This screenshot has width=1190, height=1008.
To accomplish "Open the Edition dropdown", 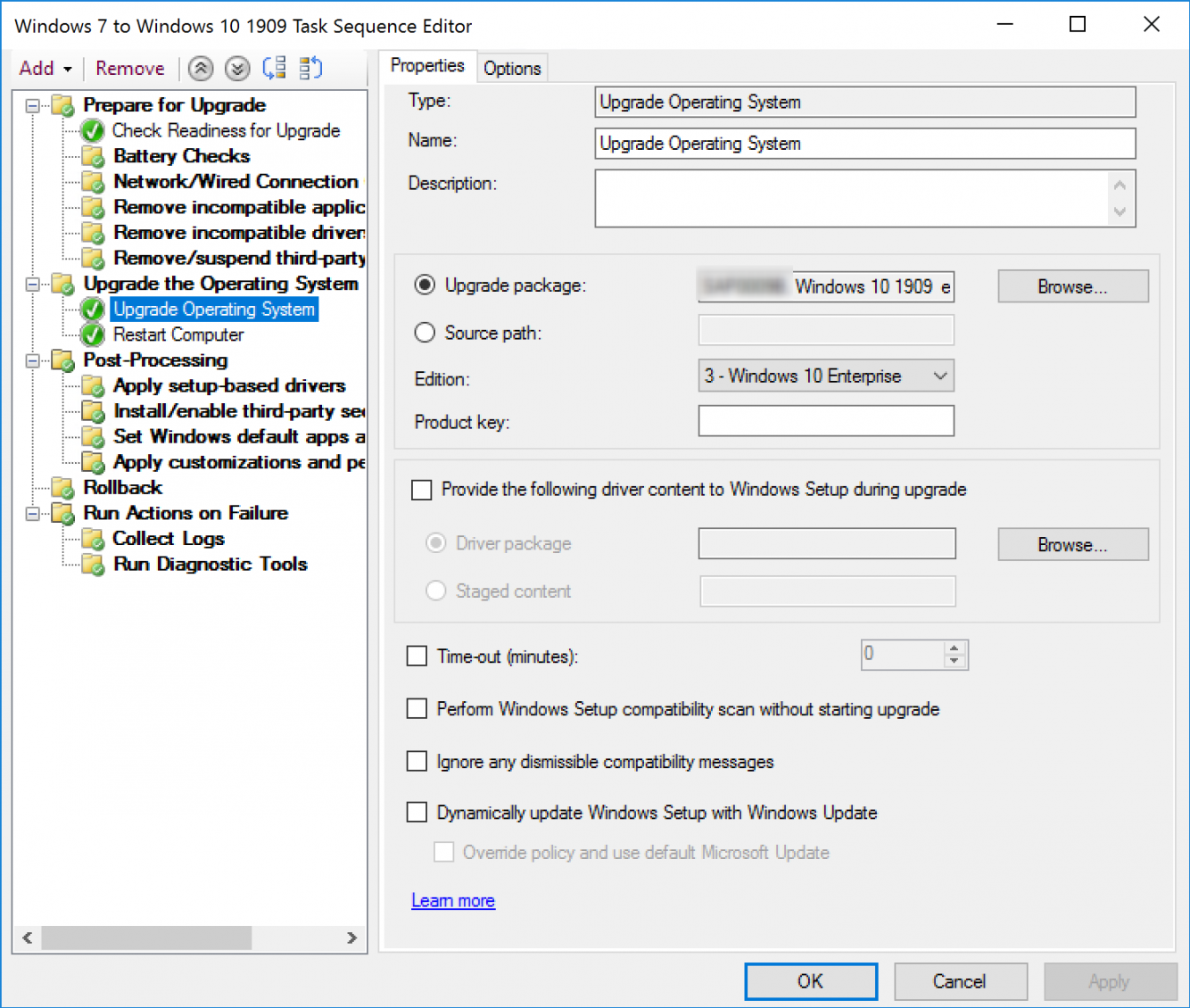I will (x=939, y=376).
